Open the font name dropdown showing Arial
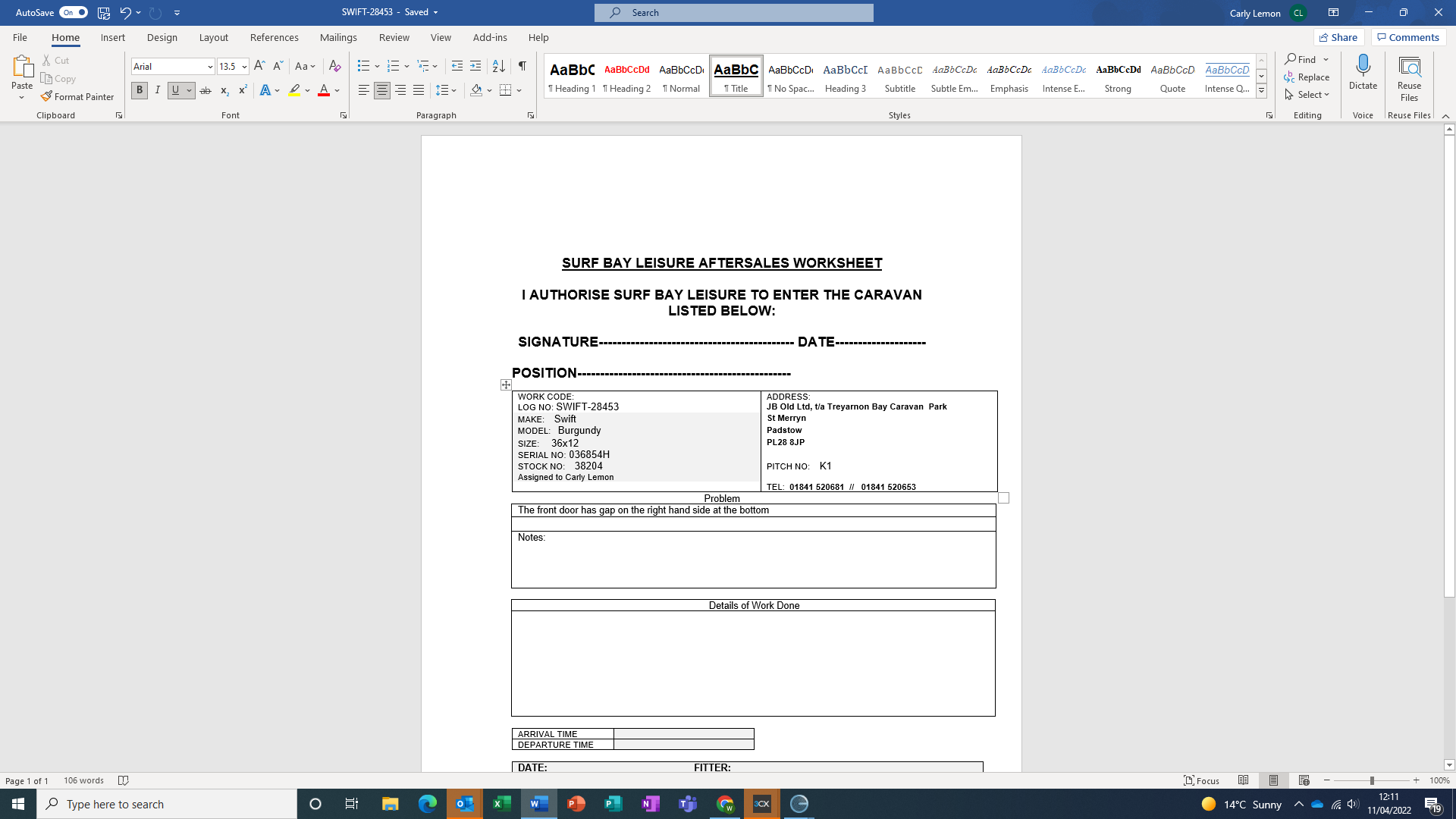Image resolution: width=1456 pixels, height=819 pixels. pyautogui.click(x=210, y=67)
